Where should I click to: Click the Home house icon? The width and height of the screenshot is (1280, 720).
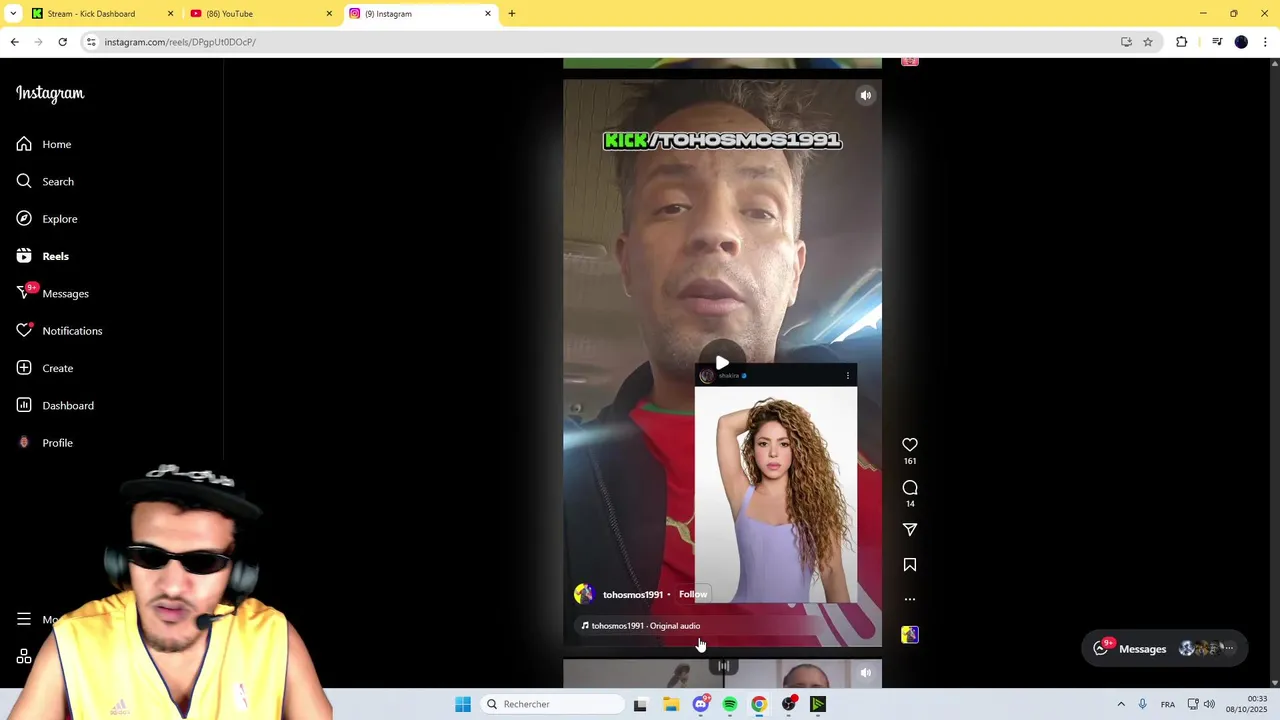24,144
